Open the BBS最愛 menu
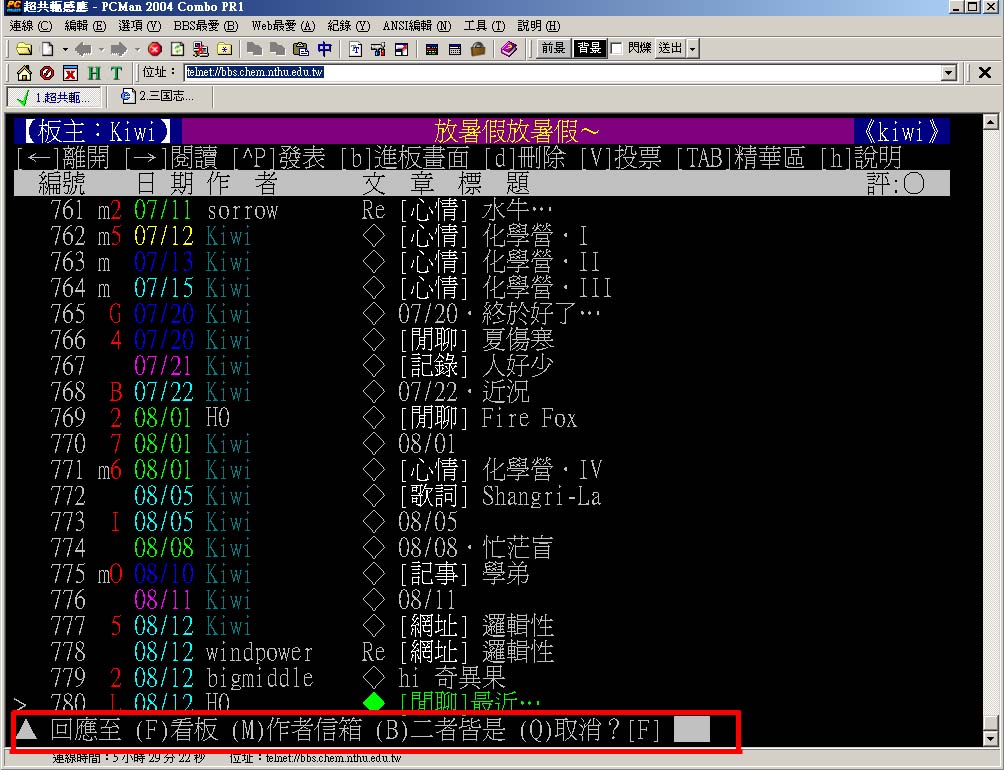Viewport: 1004px width, 770px height. 210,26
